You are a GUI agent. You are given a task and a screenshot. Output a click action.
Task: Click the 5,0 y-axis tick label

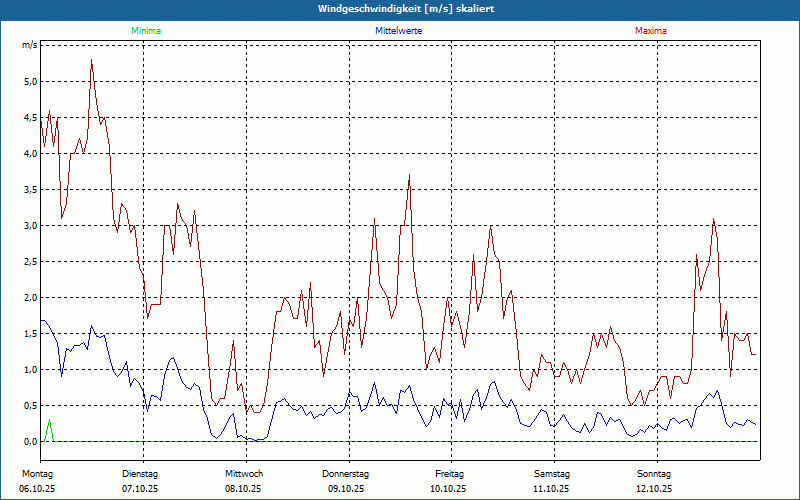[x=30, y=82]
